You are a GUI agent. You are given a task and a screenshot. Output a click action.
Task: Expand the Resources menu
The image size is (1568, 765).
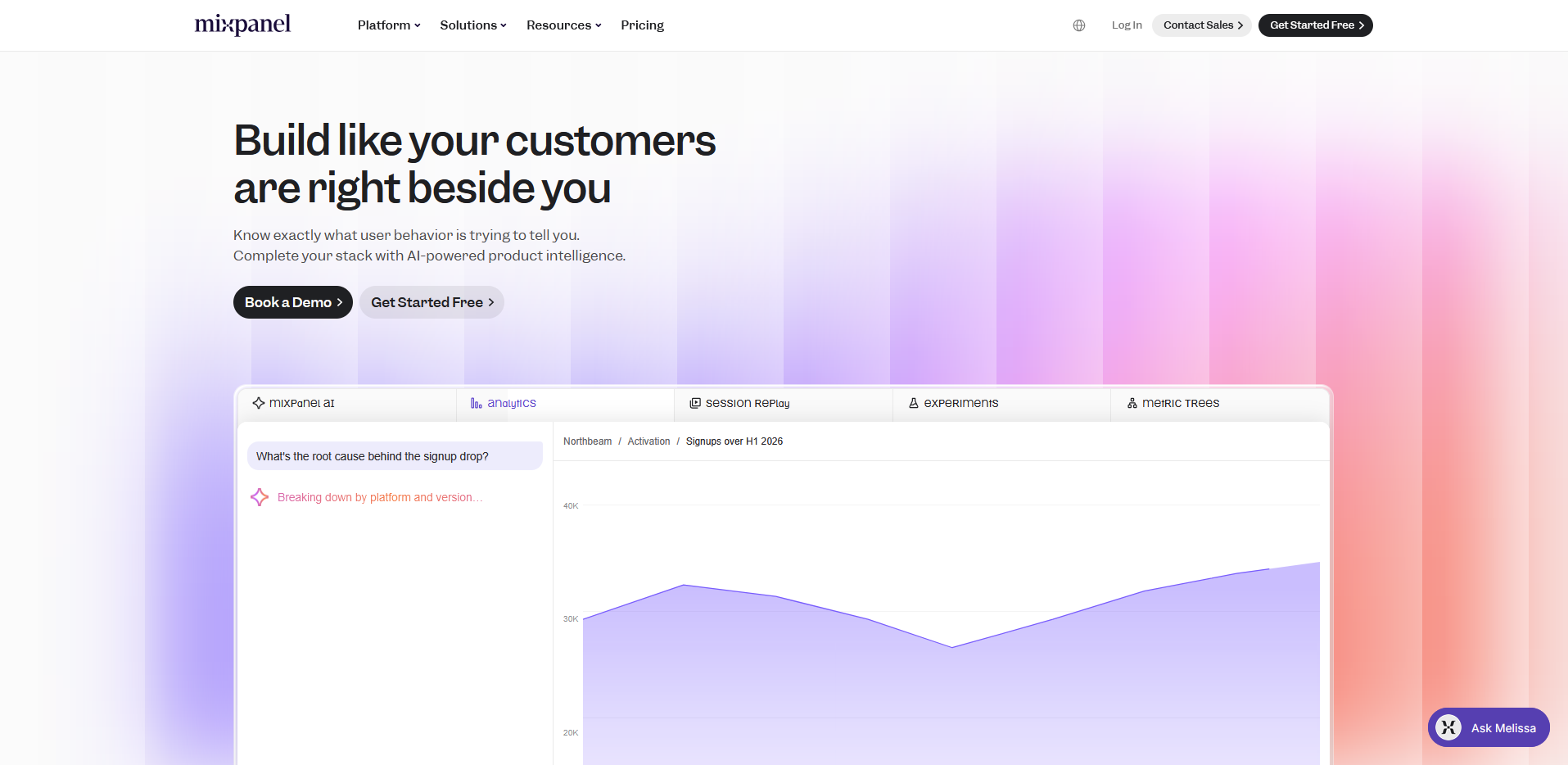click(x=564, y=25)
